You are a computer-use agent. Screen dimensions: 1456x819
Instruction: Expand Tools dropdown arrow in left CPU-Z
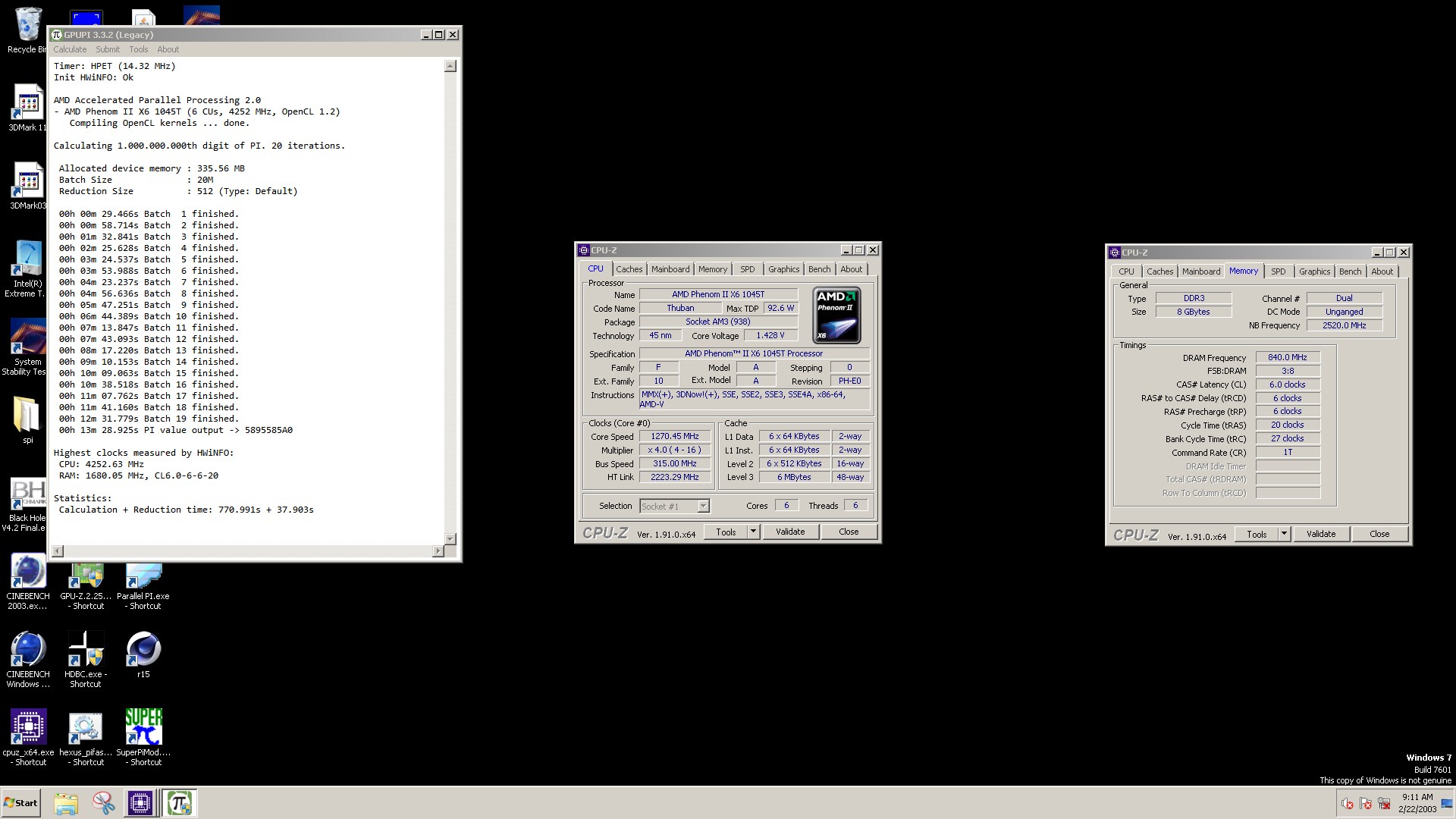point(753,532)
